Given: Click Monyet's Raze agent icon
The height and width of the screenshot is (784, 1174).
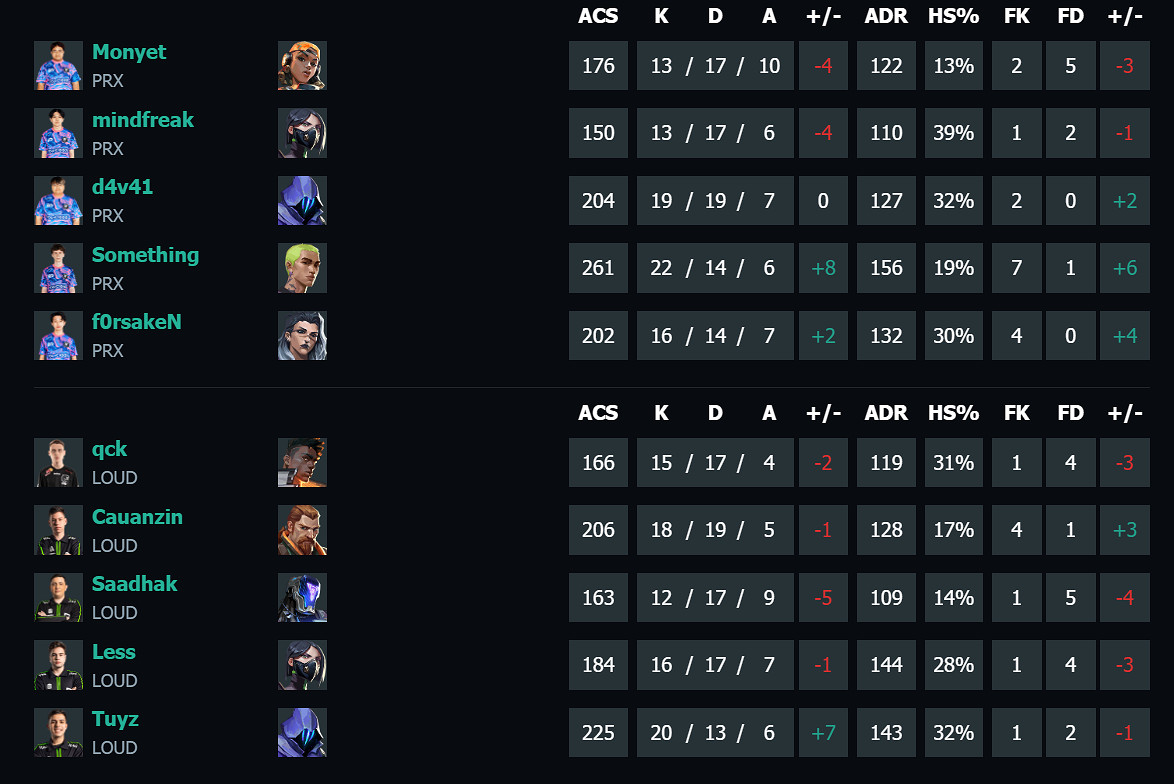Looking at the screenshot, I should coord(302,66).
